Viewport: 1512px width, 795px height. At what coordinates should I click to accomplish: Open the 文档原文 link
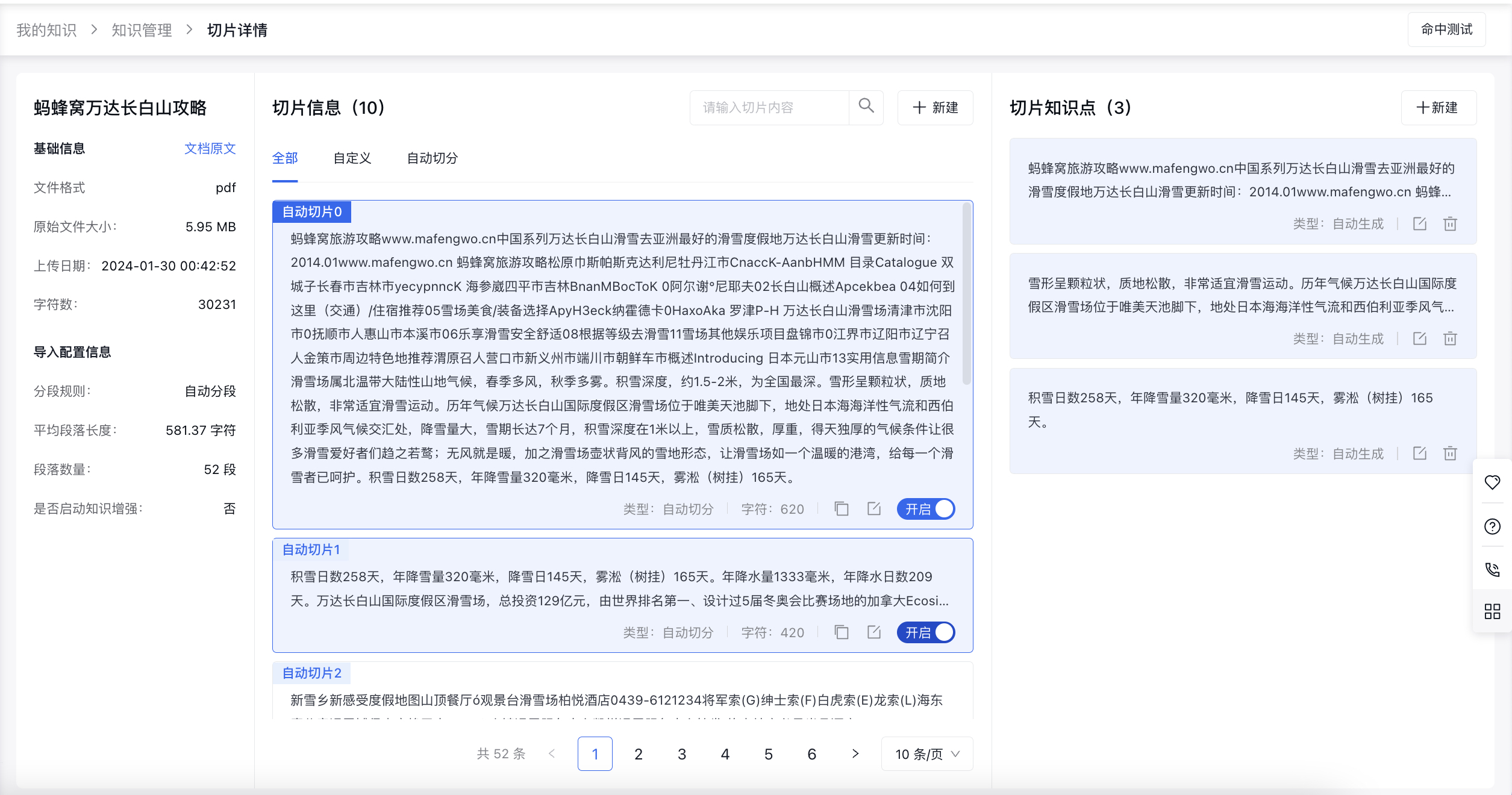click(210, 148)
